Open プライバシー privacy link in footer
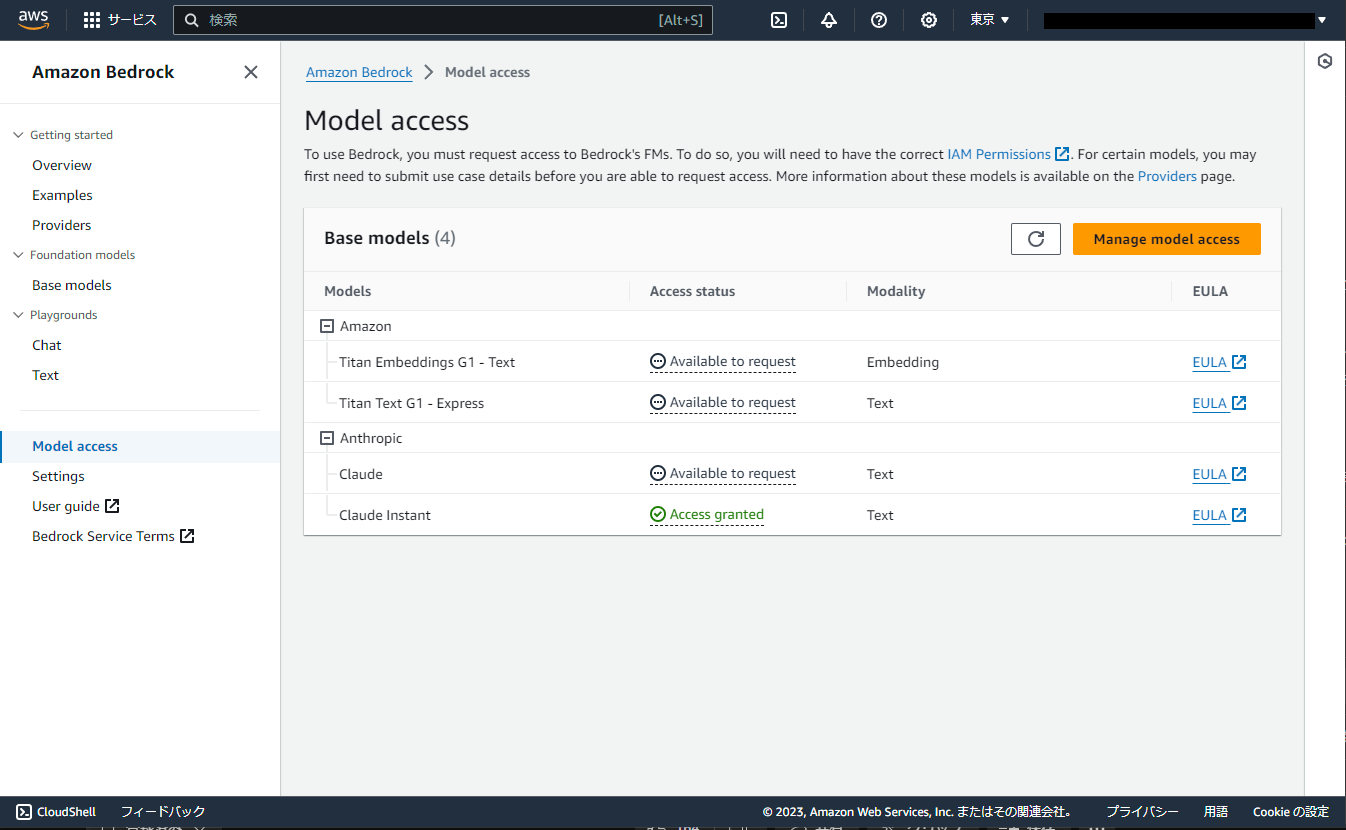The width and height of the screenshot is (1346, 830). point(1142,812)
